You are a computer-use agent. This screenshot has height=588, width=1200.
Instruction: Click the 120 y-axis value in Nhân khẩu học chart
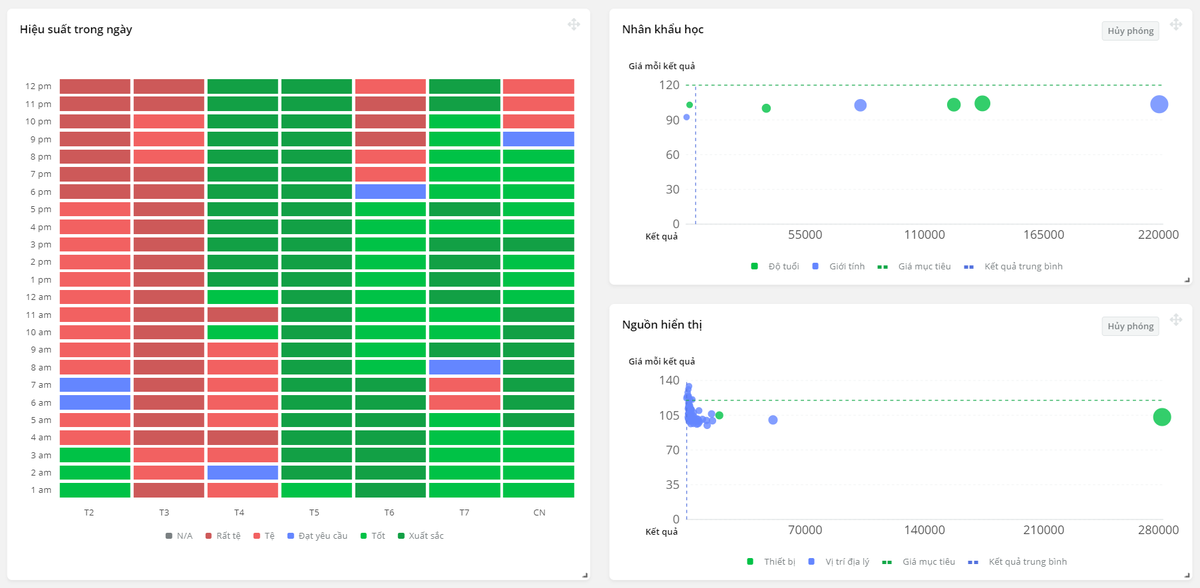point(669,85)
